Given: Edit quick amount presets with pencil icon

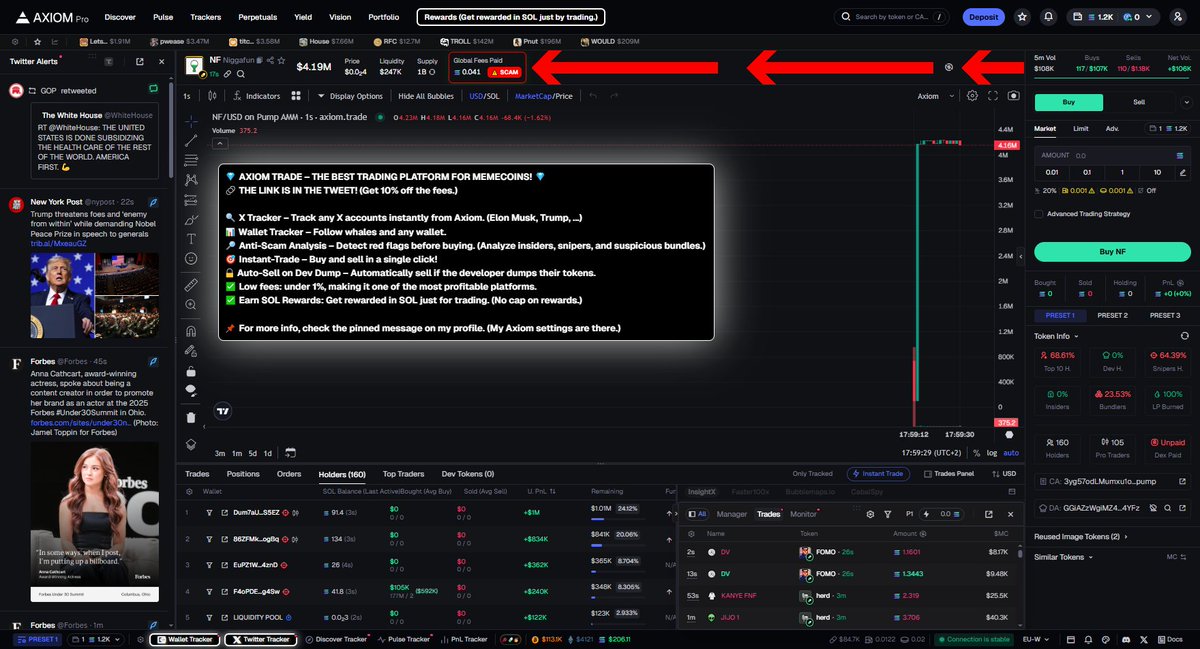Looking at the screenshot, I should click(x=1181, y=172).
